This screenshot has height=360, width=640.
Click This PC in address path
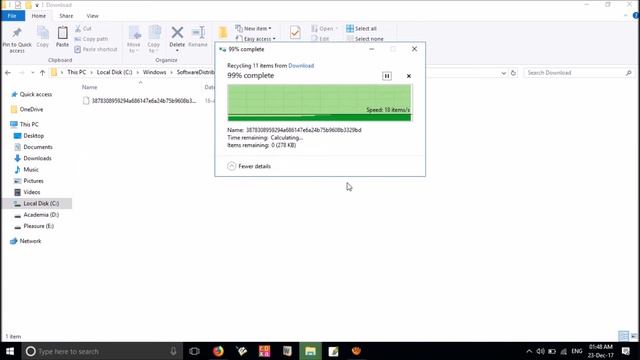tap(77, 72)
